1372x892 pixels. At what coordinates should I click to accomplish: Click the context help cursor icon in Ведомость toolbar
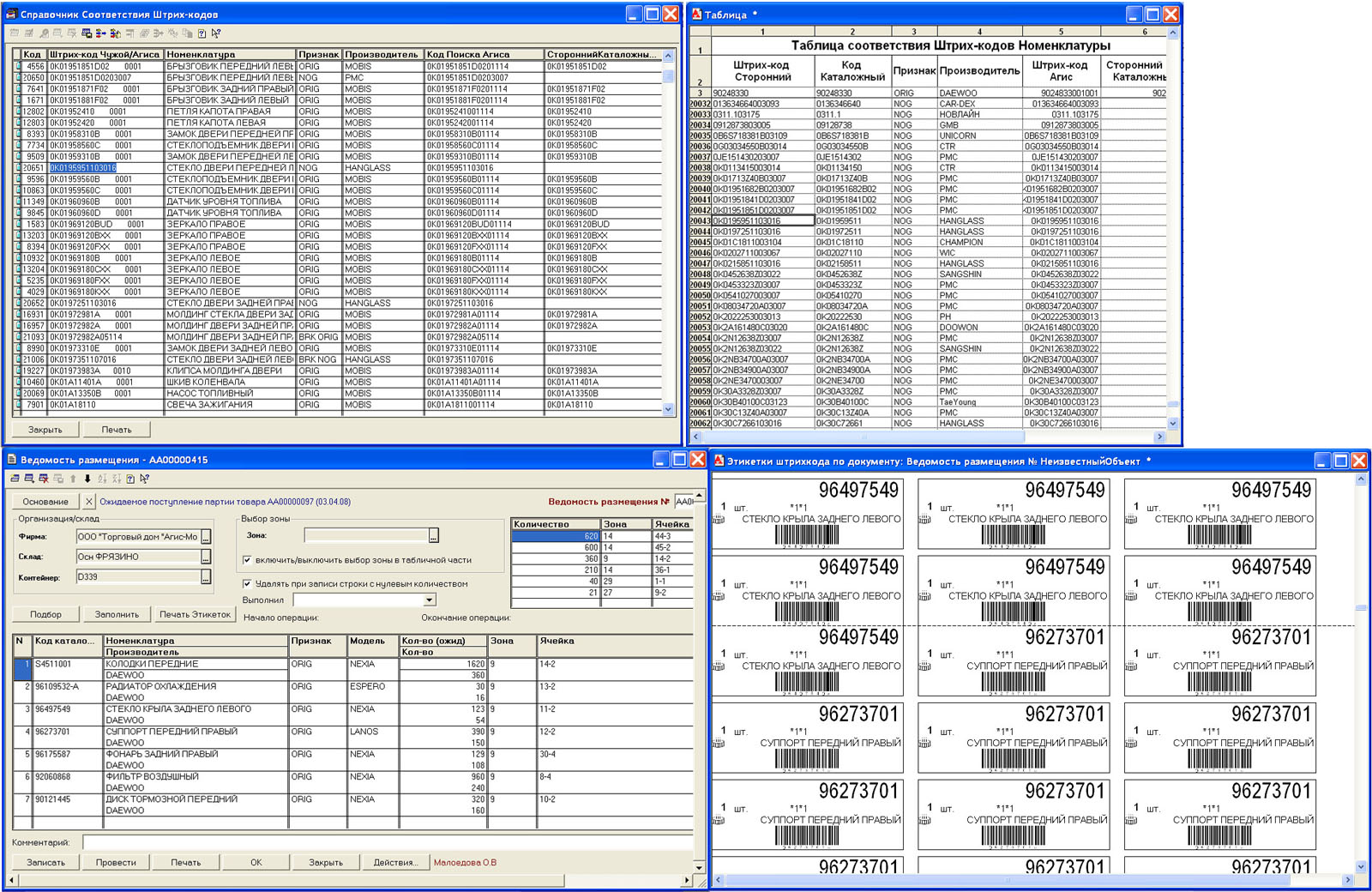144,479
